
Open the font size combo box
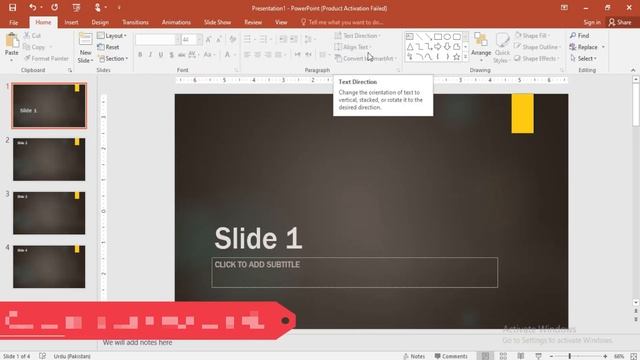191,39
